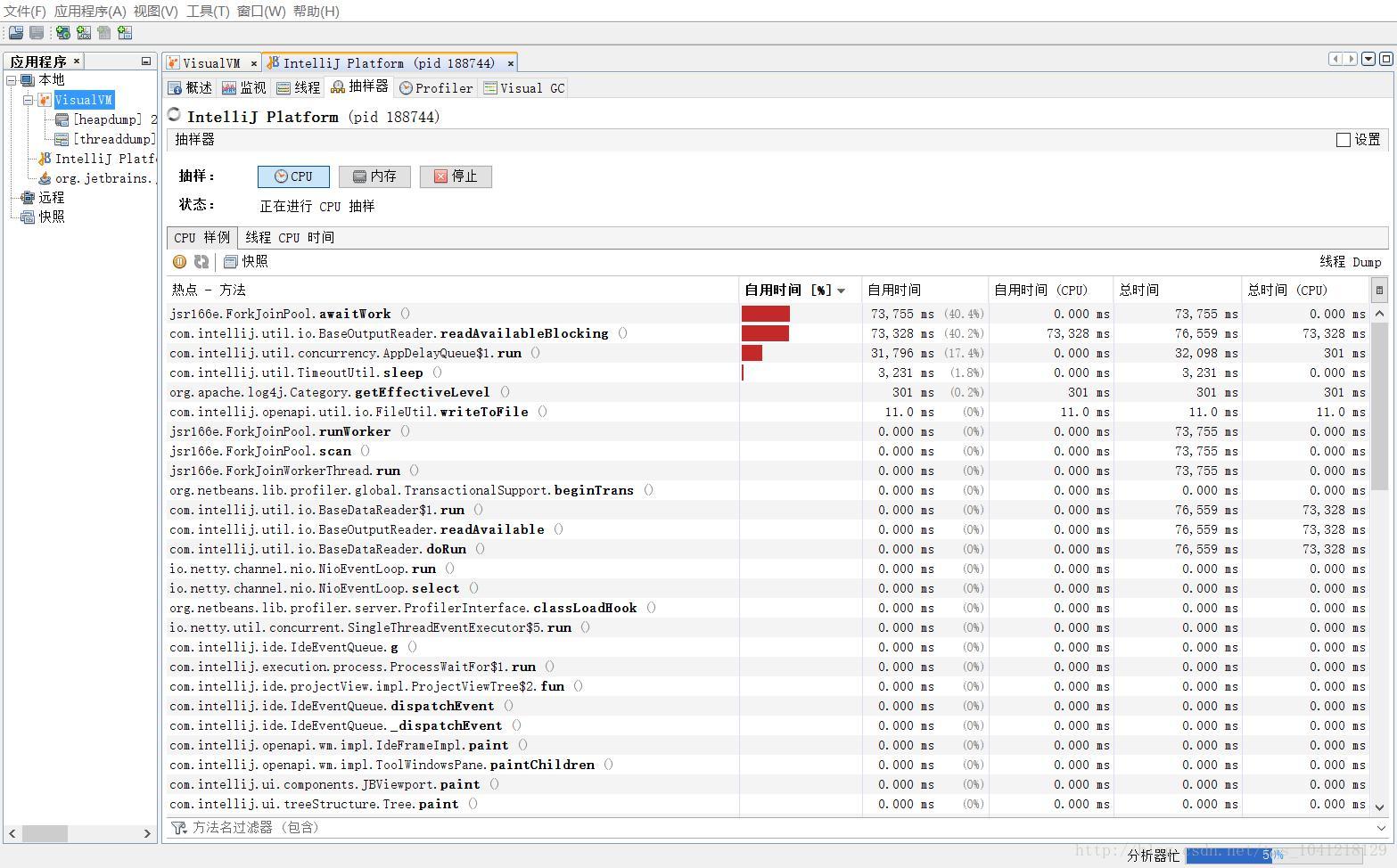Switch to the Visual GC tab
Screen dimensions: 1397x868
(524, 87)
